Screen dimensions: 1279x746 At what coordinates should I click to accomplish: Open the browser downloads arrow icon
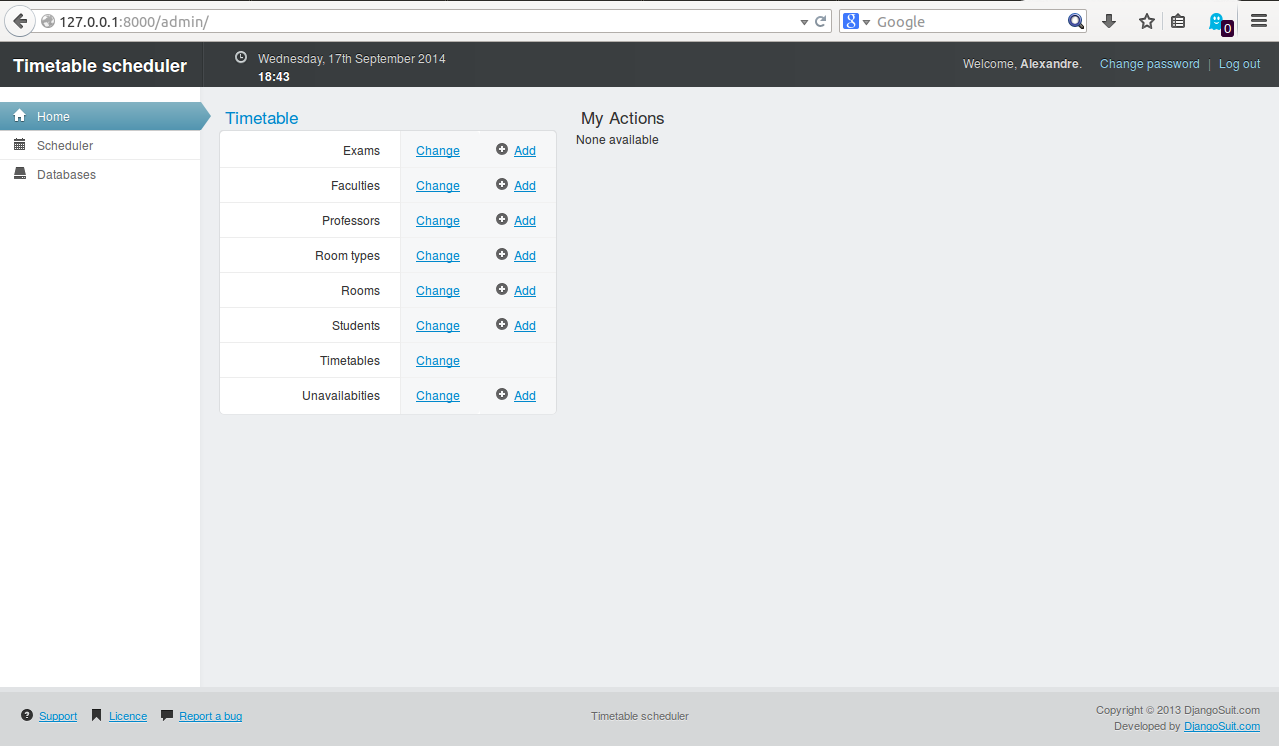click(1108, 21)
